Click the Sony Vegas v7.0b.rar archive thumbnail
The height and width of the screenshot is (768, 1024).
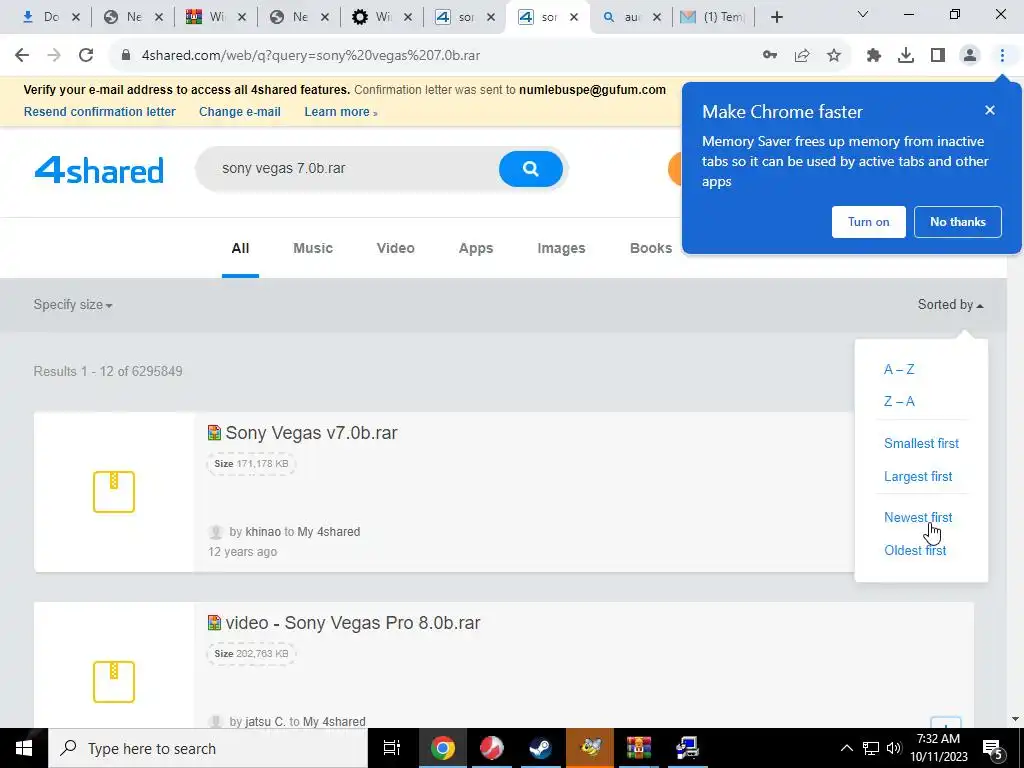(114, 492)
